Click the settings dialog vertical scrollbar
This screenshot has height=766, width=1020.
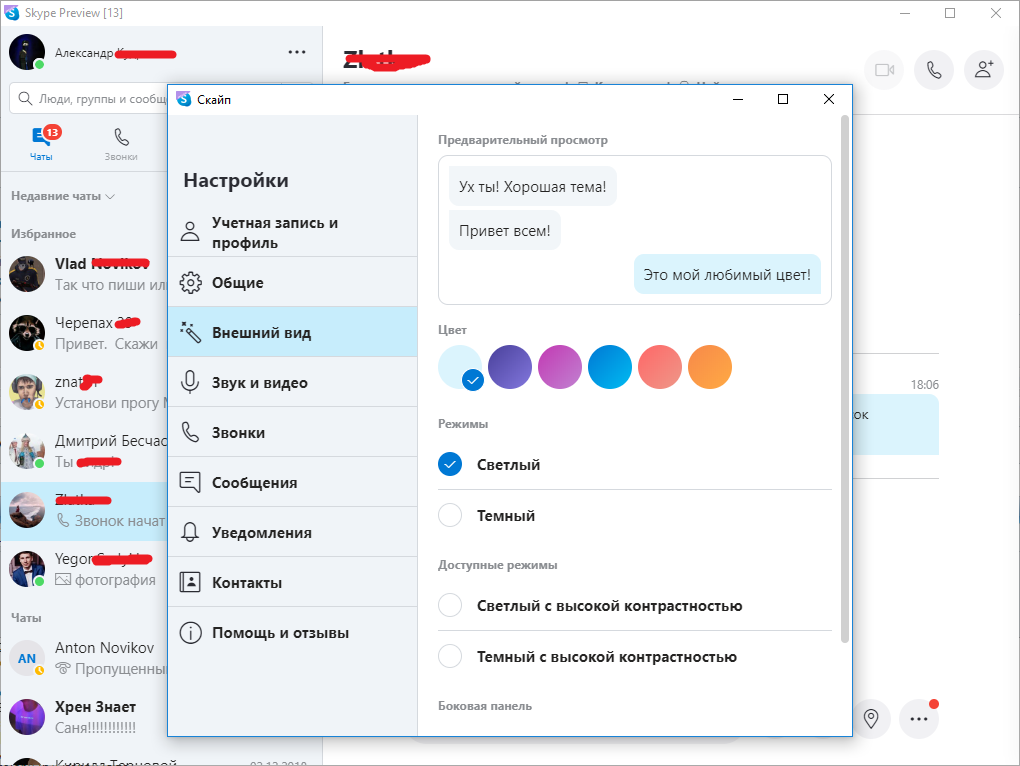tap(844, 379)
